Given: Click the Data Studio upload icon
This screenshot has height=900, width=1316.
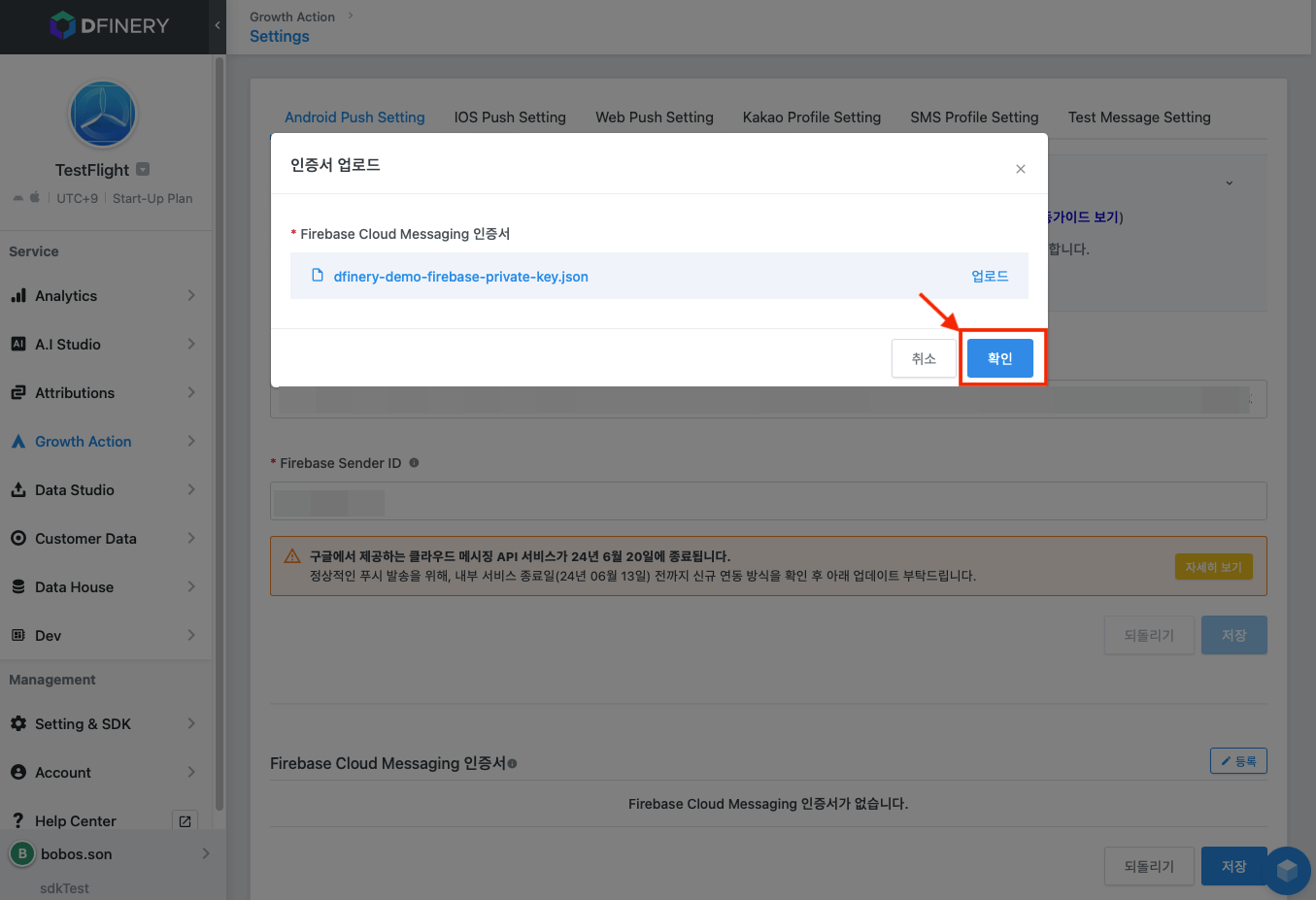Looking at the screenshot, I should [18, 489].
